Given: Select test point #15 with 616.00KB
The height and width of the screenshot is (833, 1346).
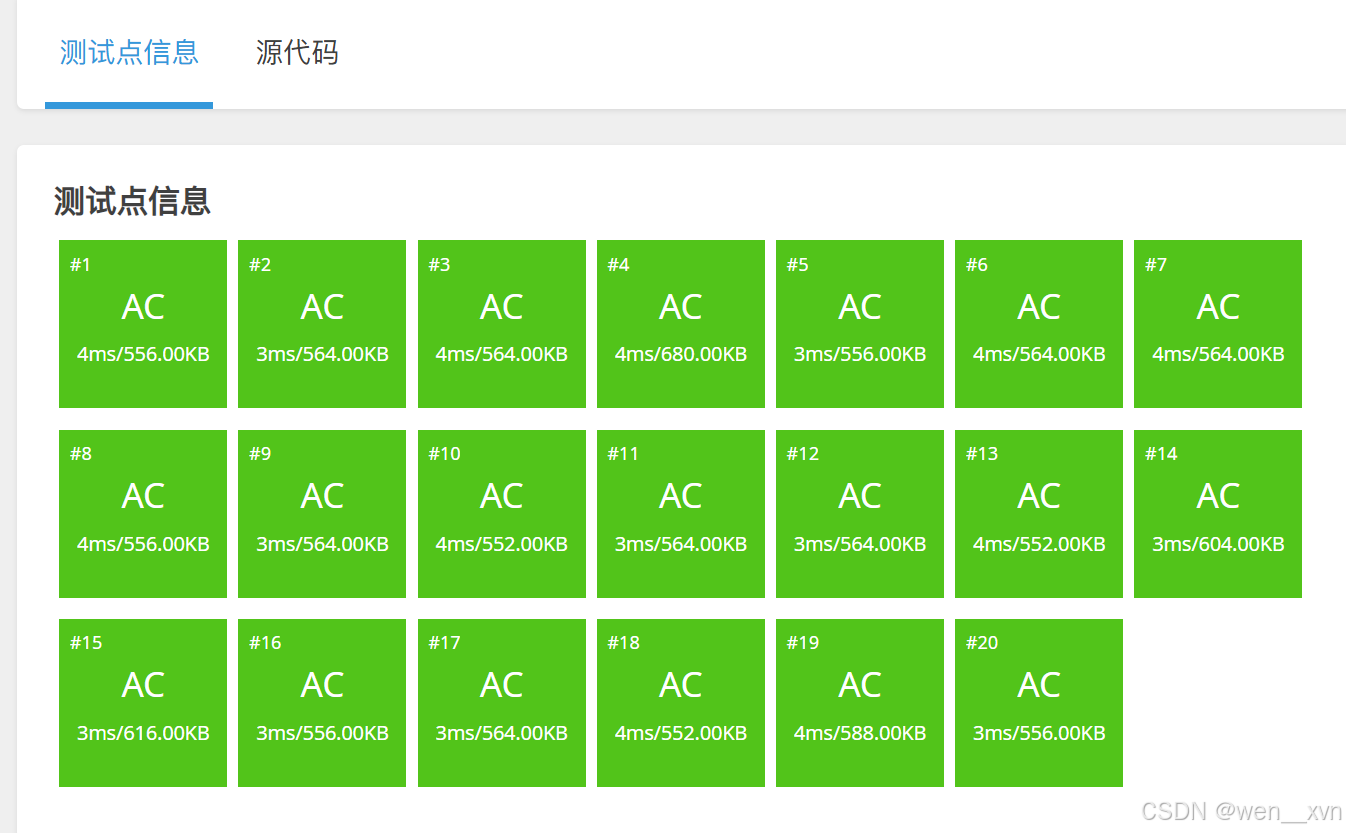Looking at the screenshot, I should (143, 703).
